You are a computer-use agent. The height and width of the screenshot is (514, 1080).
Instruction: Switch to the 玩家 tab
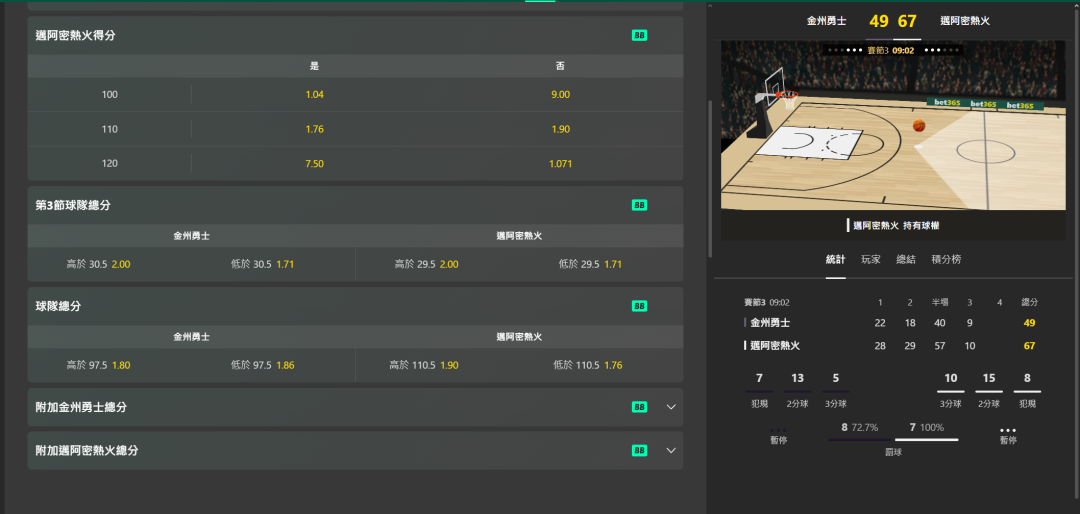(871, 260)
